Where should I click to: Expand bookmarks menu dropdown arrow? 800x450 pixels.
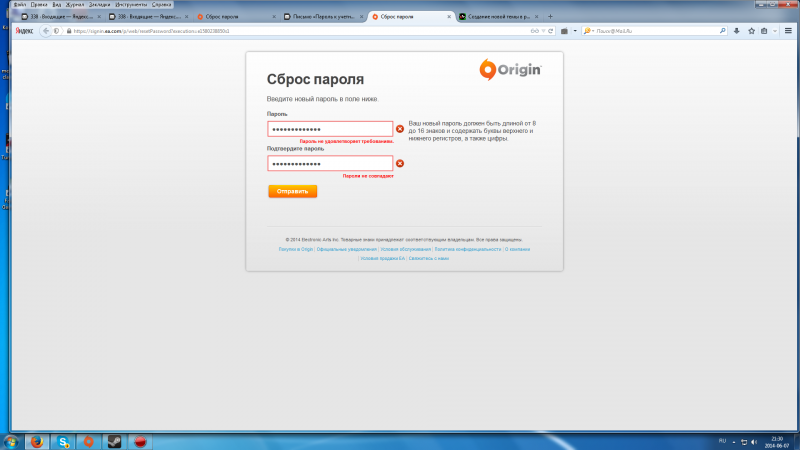[775, 31]
